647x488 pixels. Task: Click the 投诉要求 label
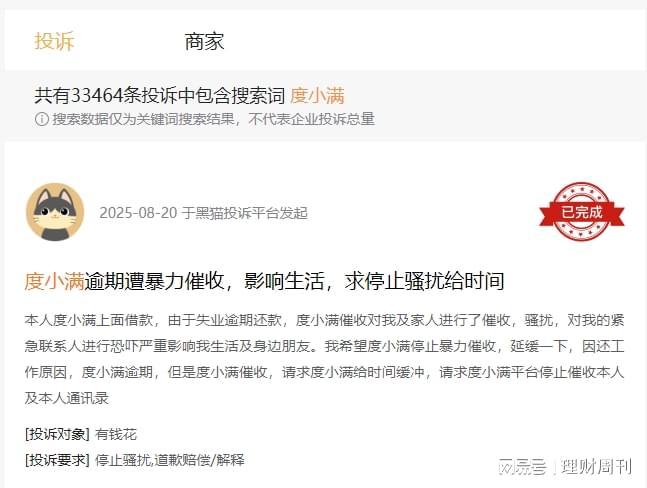click(x=57, y=460)
